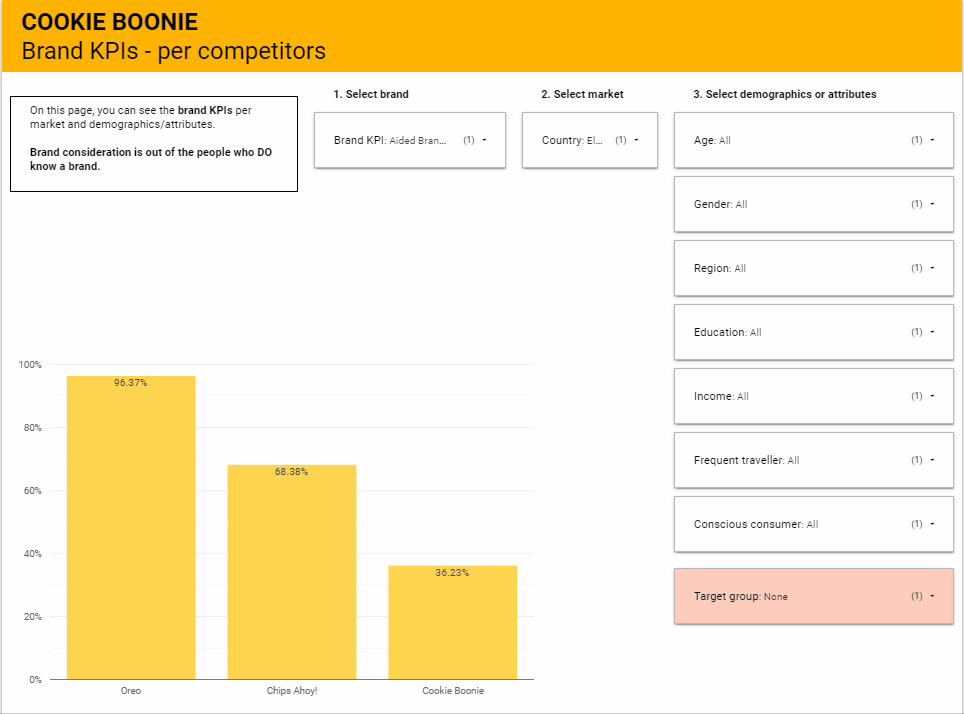
Task: Click the '2. Select market' heading
Action: click(582, 94)
